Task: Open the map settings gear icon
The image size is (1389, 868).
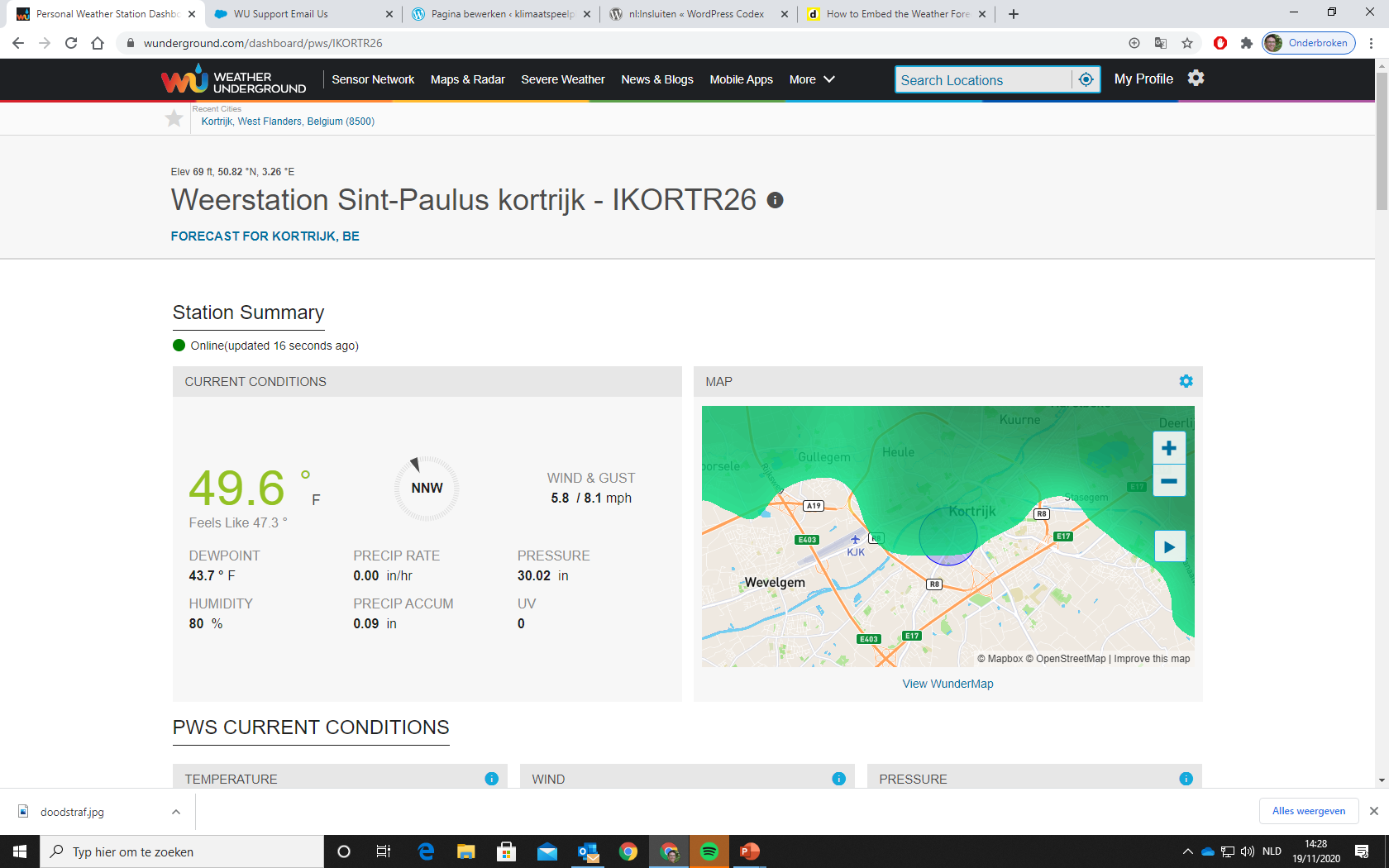Action: 1186,381
